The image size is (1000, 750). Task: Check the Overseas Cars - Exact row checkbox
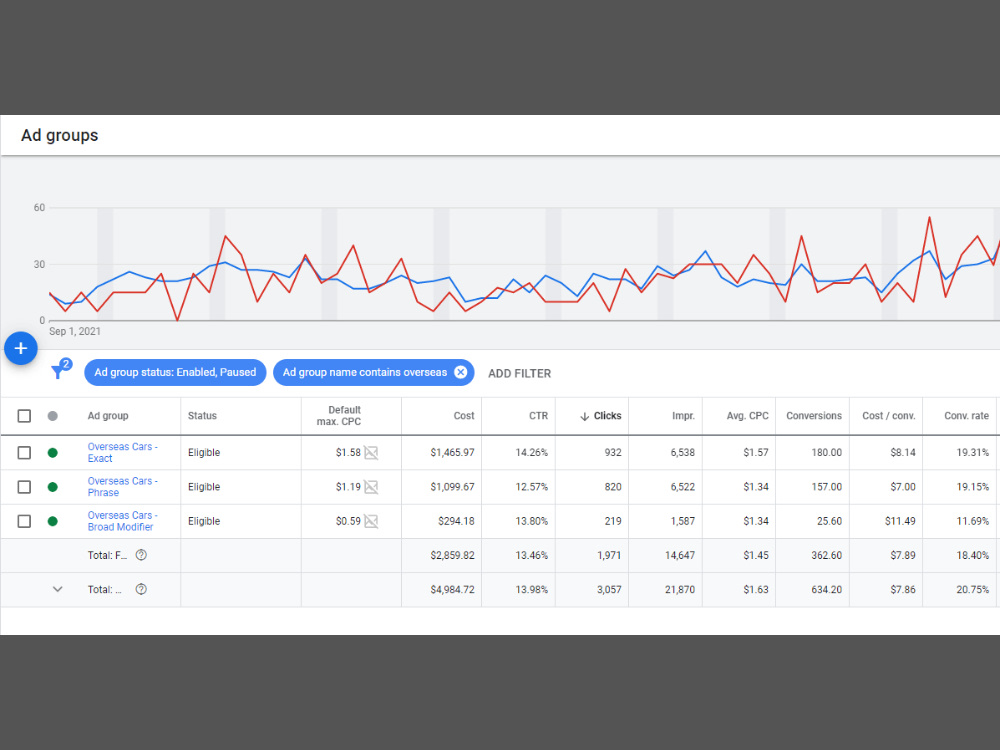pos(24,453)
